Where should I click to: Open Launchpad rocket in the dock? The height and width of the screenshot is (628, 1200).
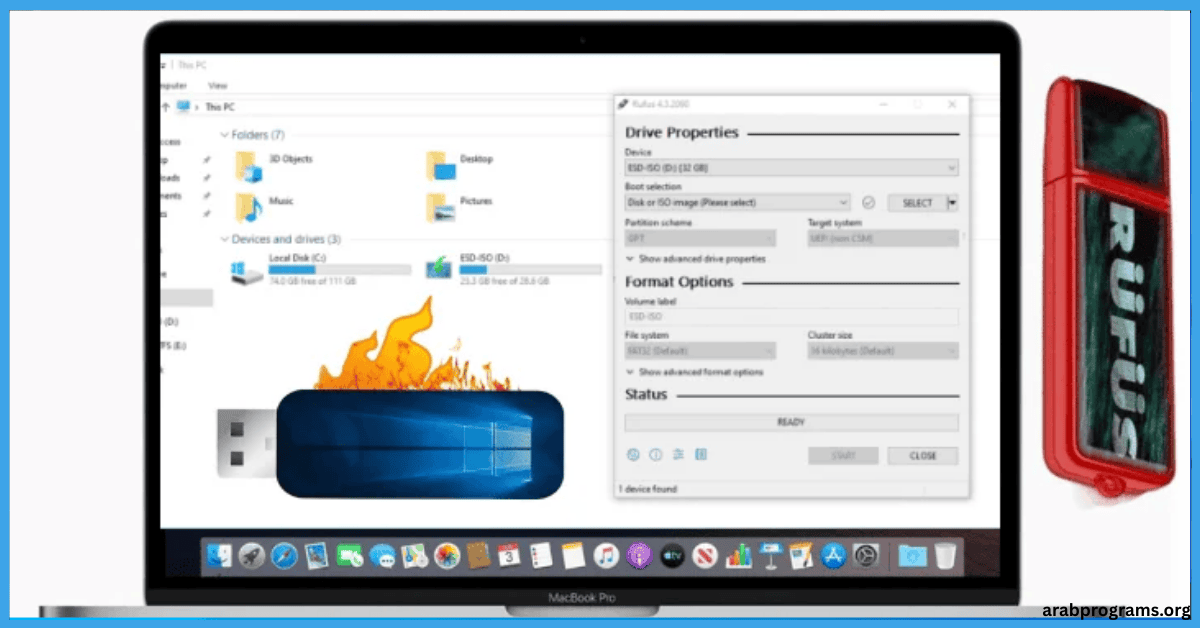(x=252, y=556)
